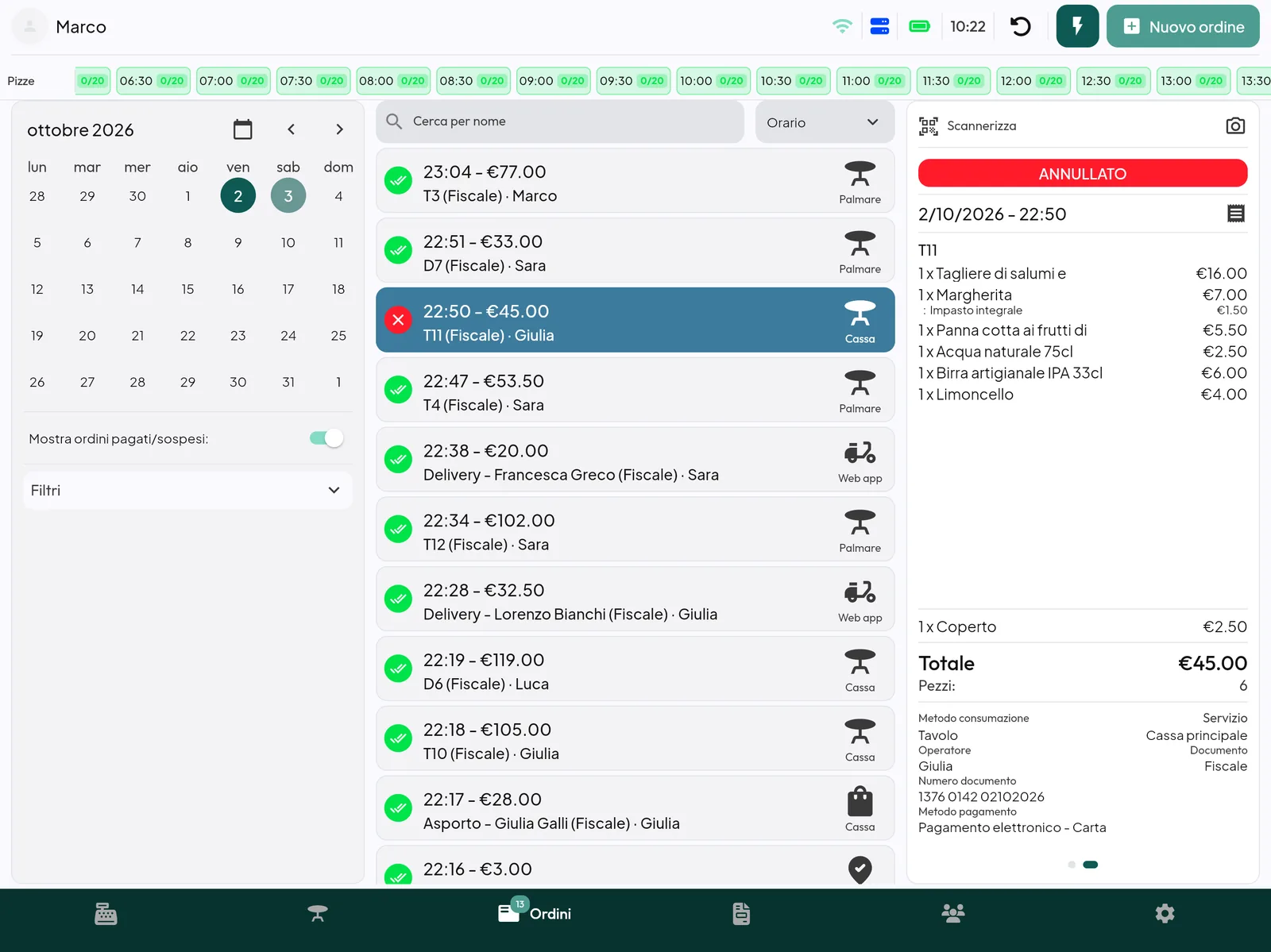
Task: Click the refresh icon near the clock
Action: (x=1021, y=26)
